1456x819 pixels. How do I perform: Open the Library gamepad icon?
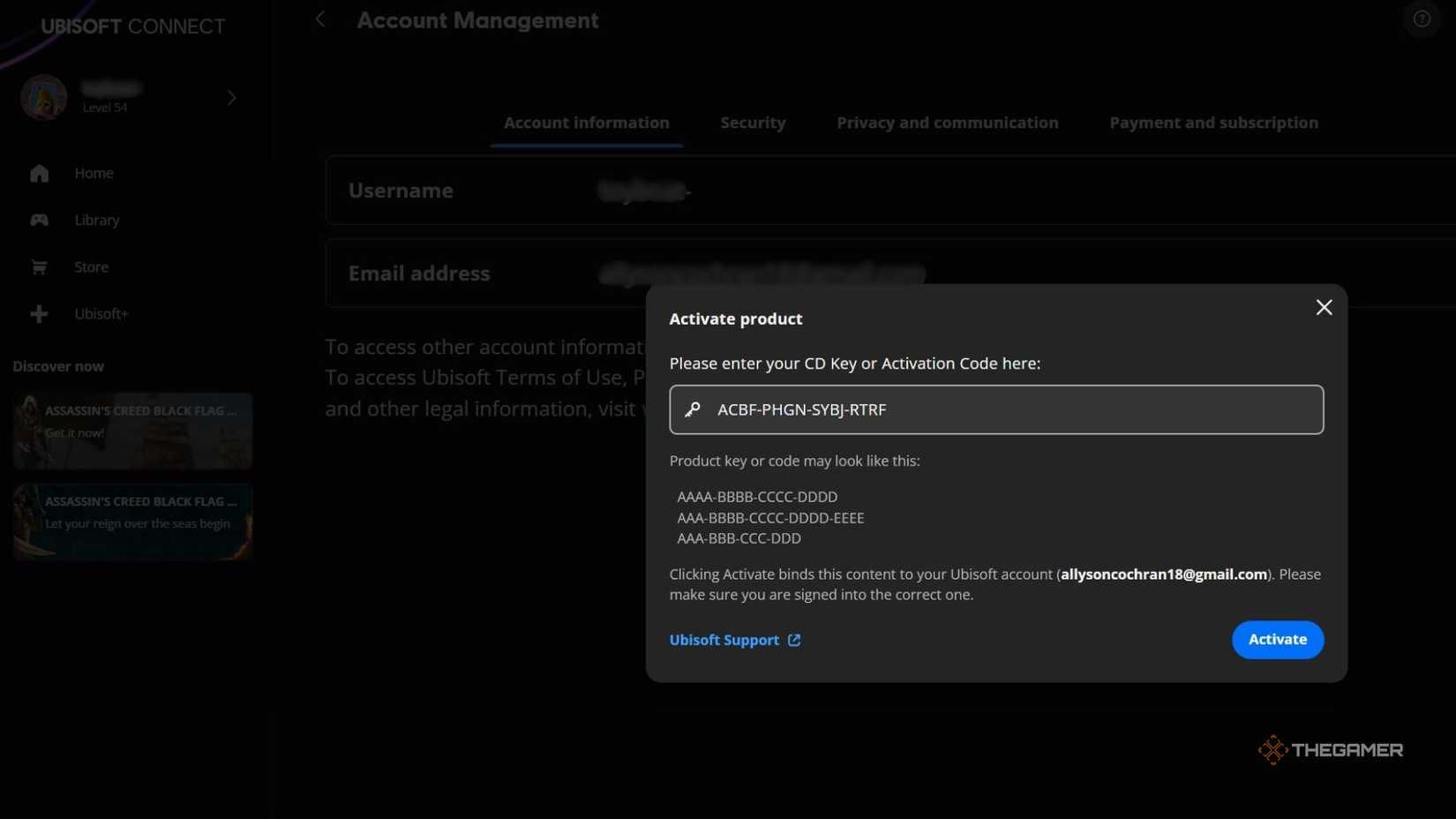39,220
